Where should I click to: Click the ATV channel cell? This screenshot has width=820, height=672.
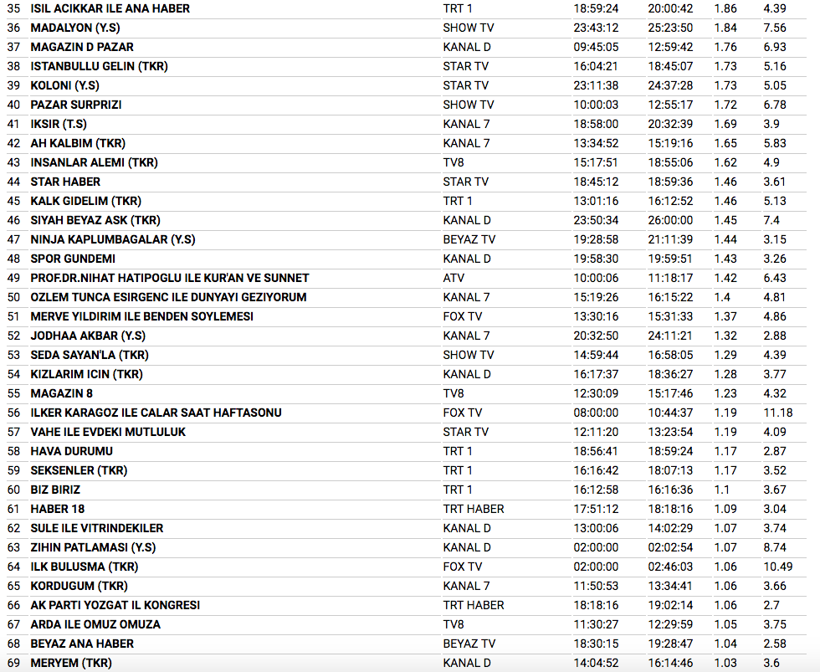click(454, 278)
